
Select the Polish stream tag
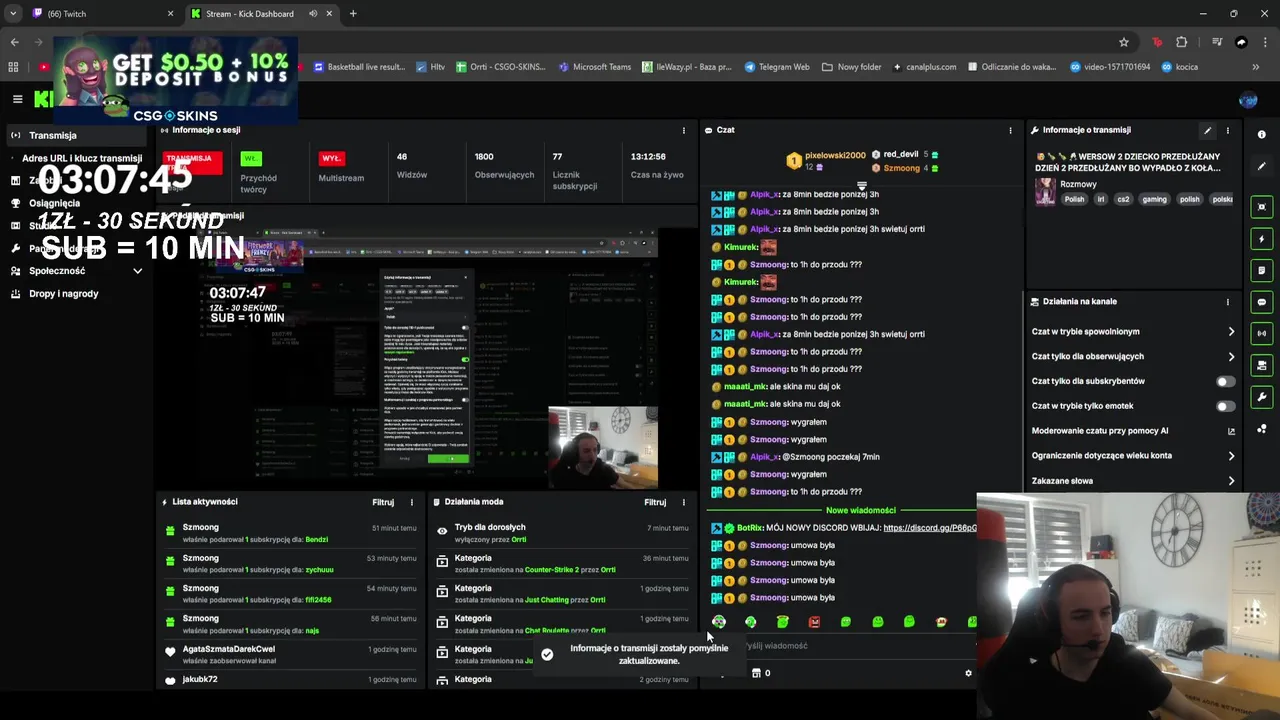(x=1074, y=199)
